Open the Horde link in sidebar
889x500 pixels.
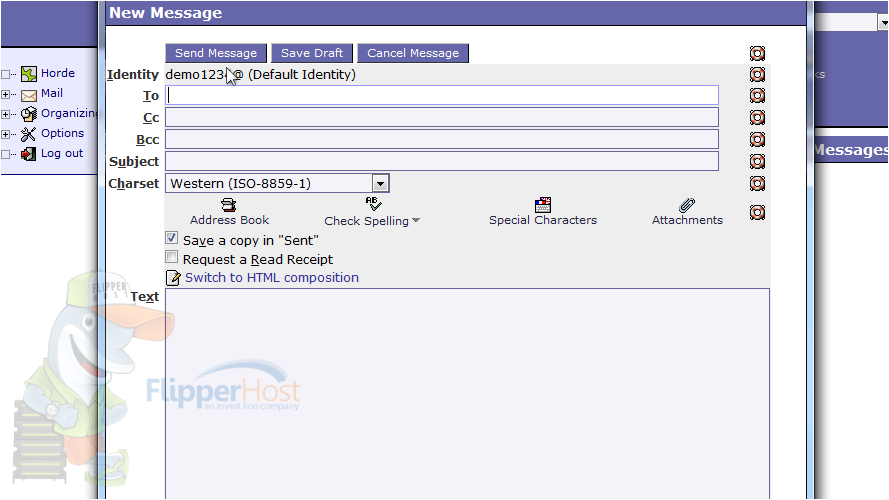click(x=58, y=73)
